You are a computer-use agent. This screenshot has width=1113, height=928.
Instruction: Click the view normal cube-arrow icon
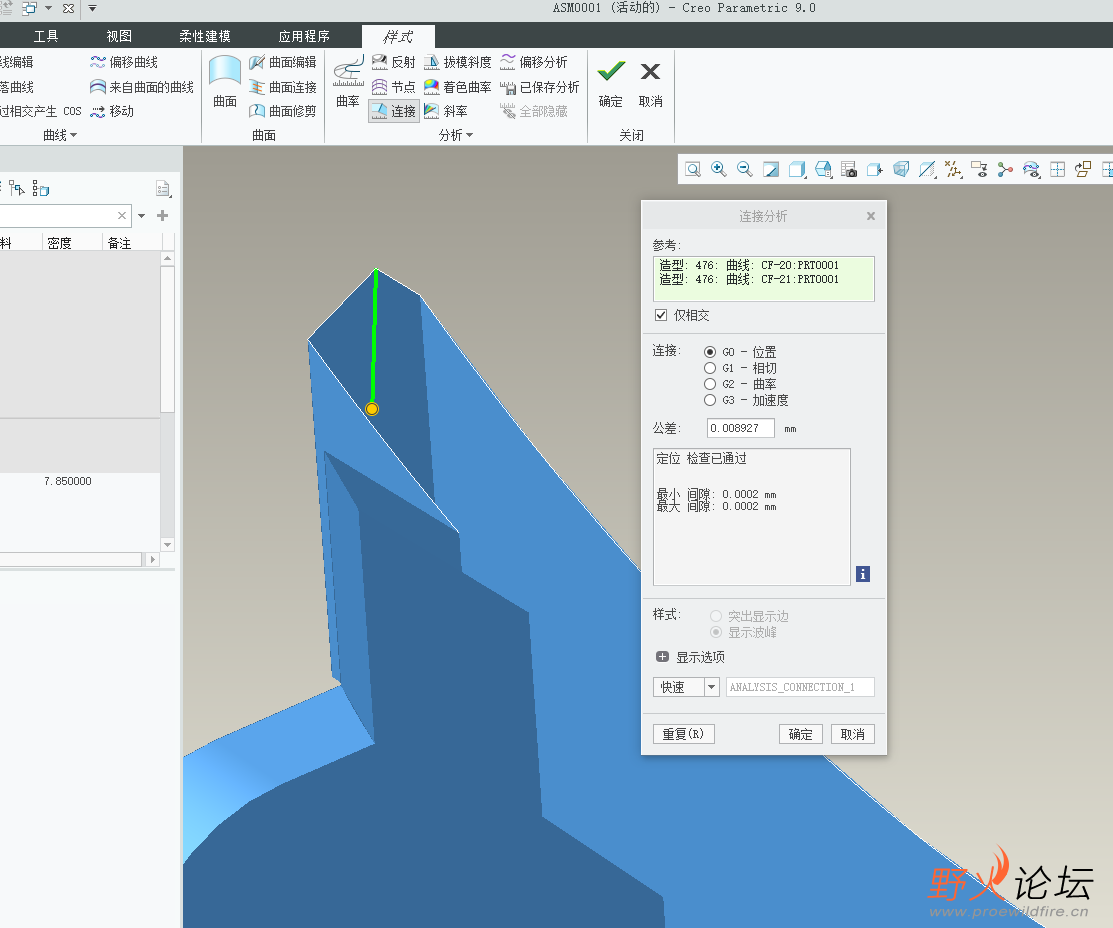[875, 169]
